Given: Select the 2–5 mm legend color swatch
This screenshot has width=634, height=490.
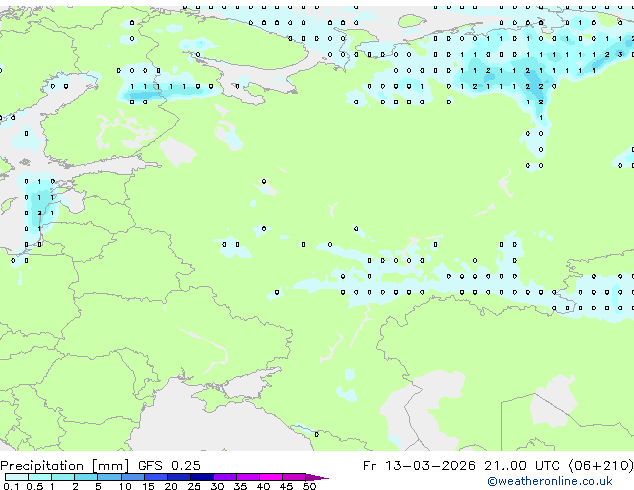Looking at the screenshot, I should tap(86, 477).
